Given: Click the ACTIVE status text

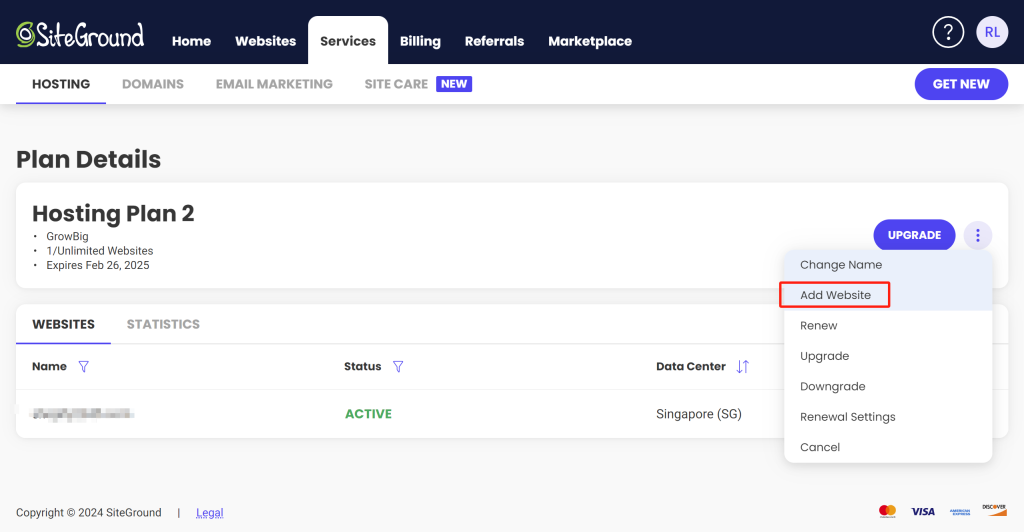Looking at the screenshot, I should click(368, 414).
